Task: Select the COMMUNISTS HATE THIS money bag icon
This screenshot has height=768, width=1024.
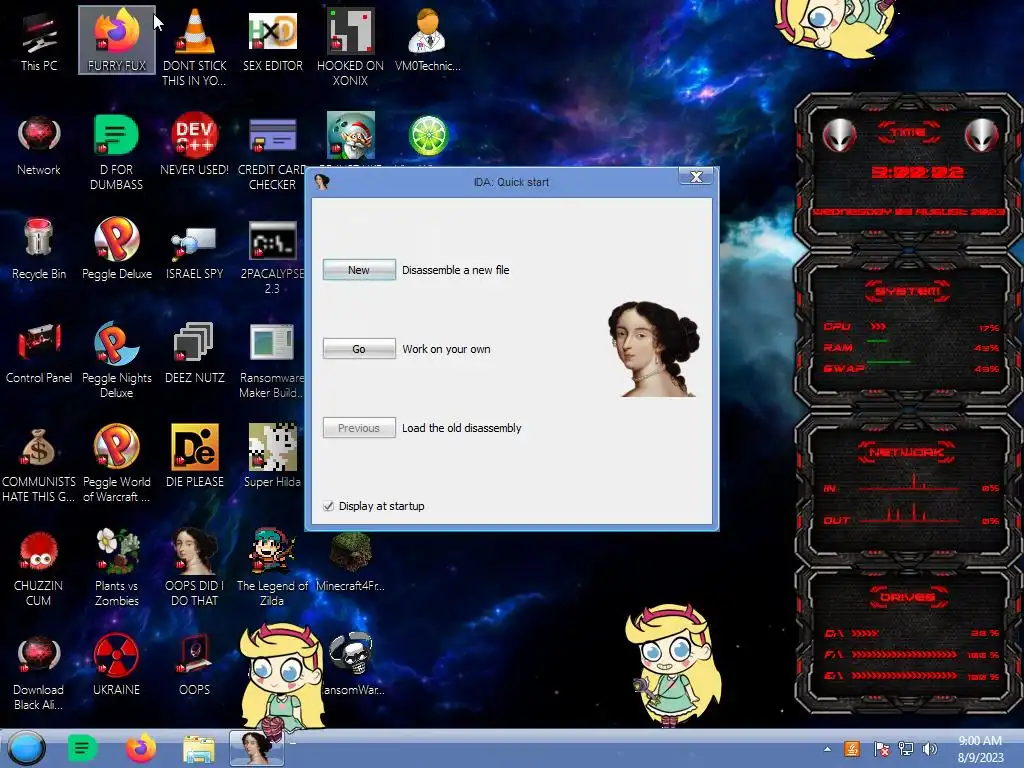Action: coord(39,464)
